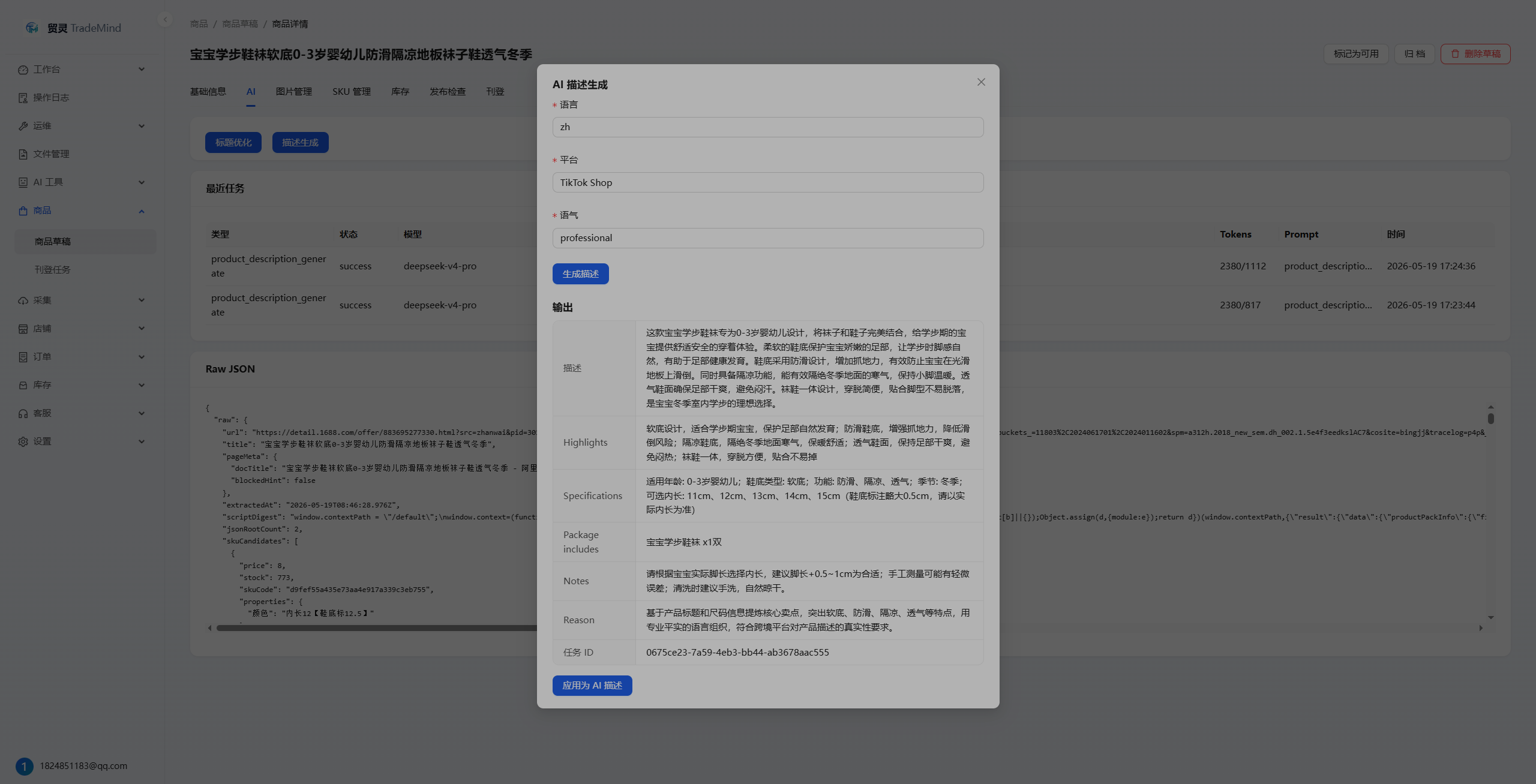Click the Raw JSON scroll right arrow
The height and width of the screenshot is (784, 1536).
[x=1481, y=628]
